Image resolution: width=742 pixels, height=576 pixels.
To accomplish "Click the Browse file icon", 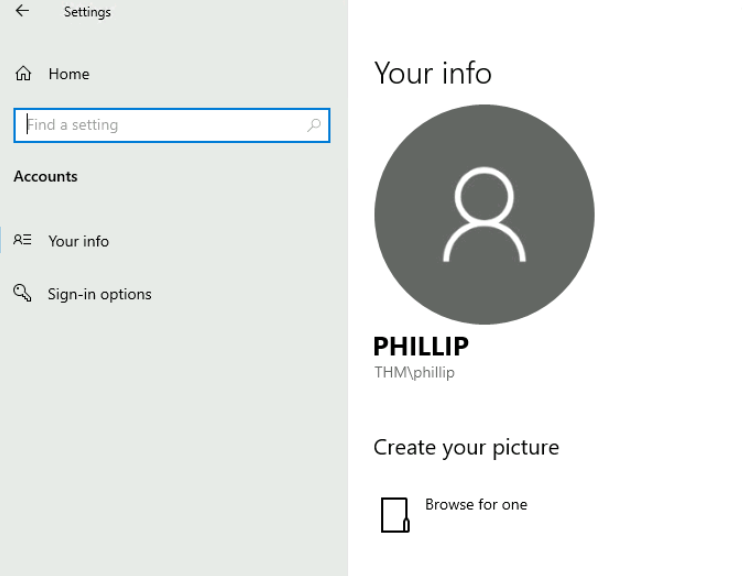I will (x=395, y=515).
